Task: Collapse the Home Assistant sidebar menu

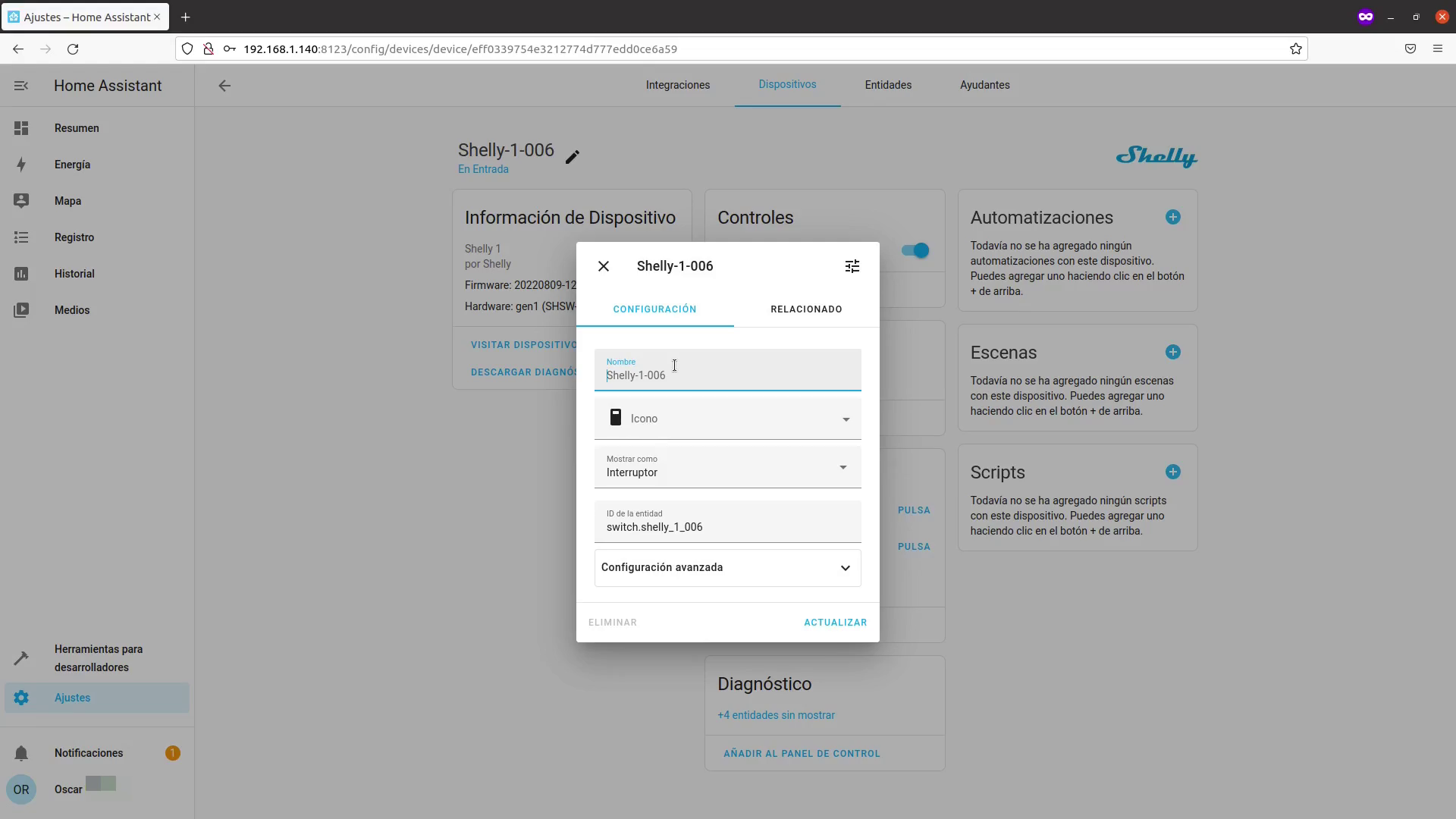Action: click(x=21, y=86)
